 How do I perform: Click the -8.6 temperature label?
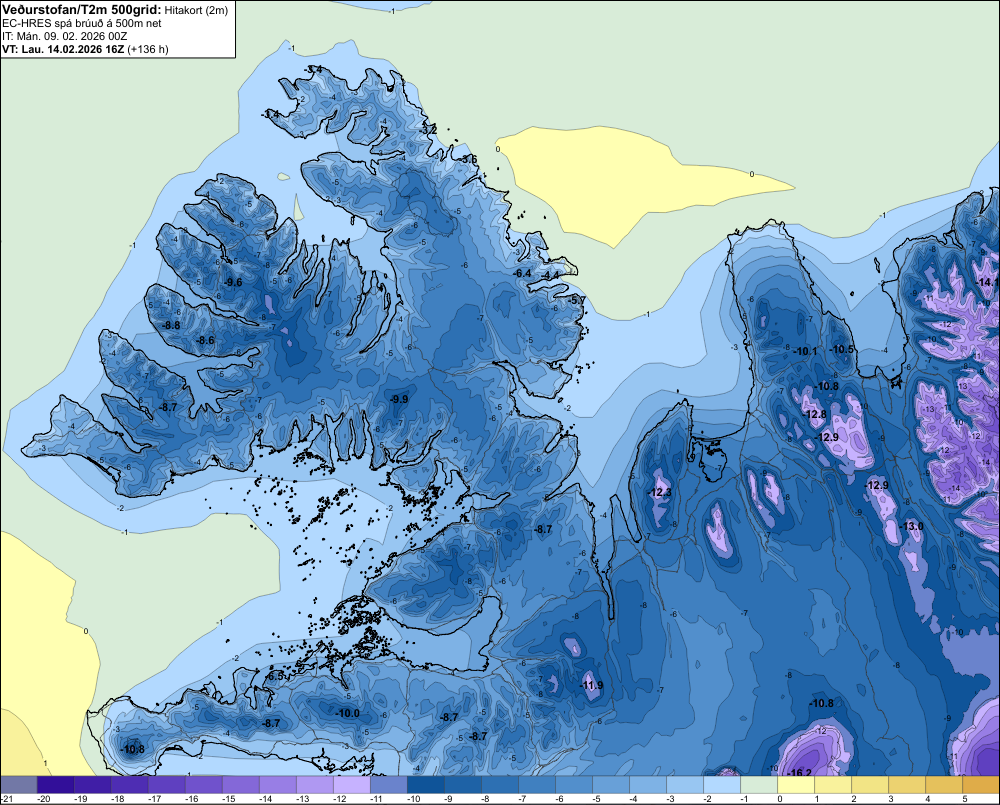pyautogui.click(x=205, y=341)
